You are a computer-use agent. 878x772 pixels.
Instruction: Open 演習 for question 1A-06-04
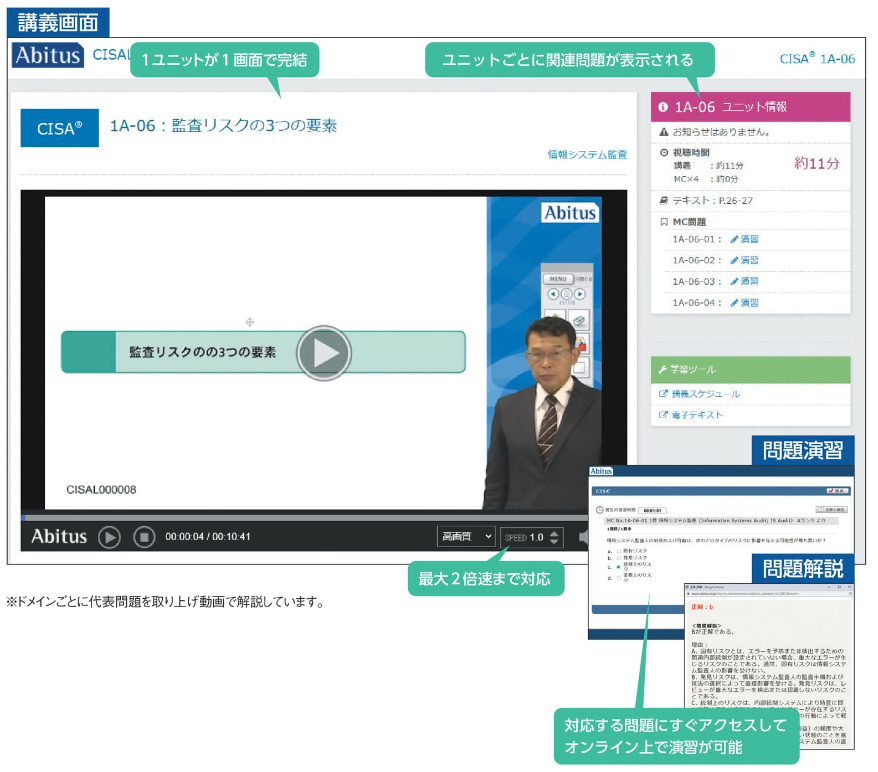[744, 303]
